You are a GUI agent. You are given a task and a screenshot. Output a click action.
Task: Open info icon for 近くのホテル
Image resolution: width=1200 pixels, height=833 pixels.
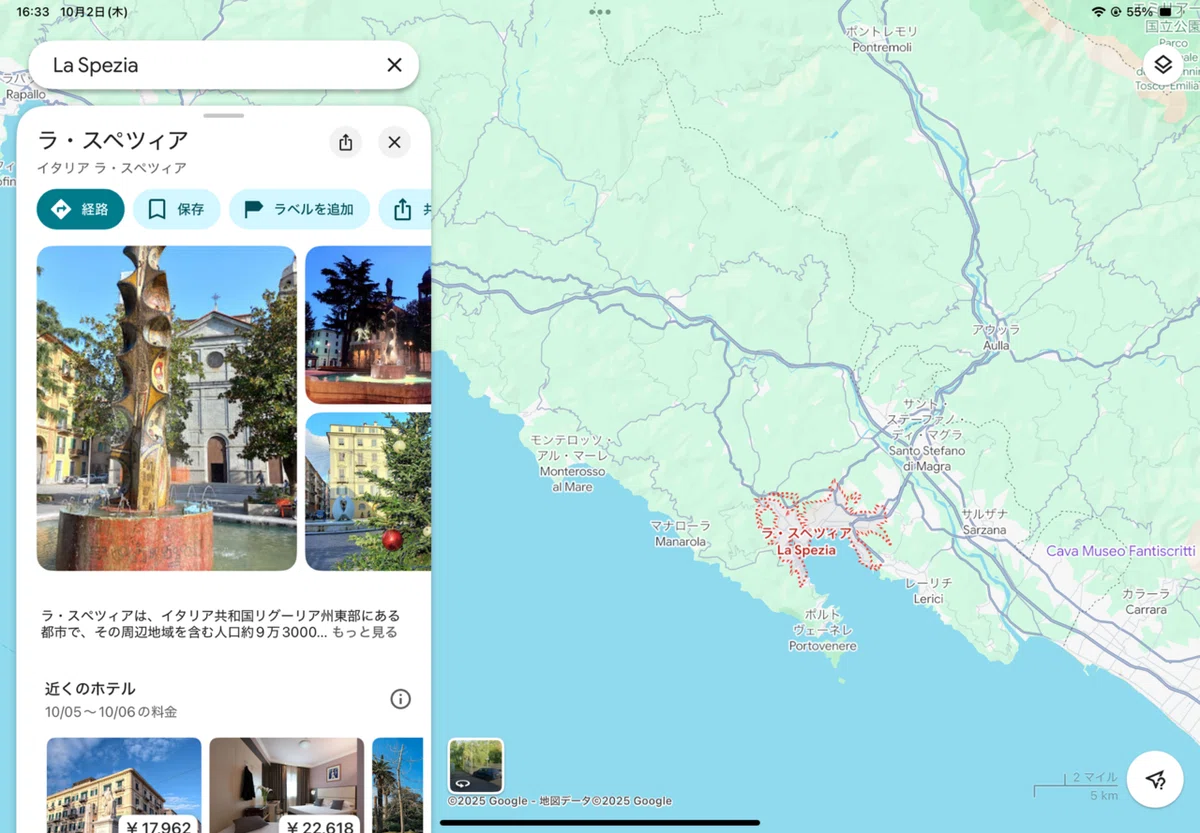click(x=401, y=699)
